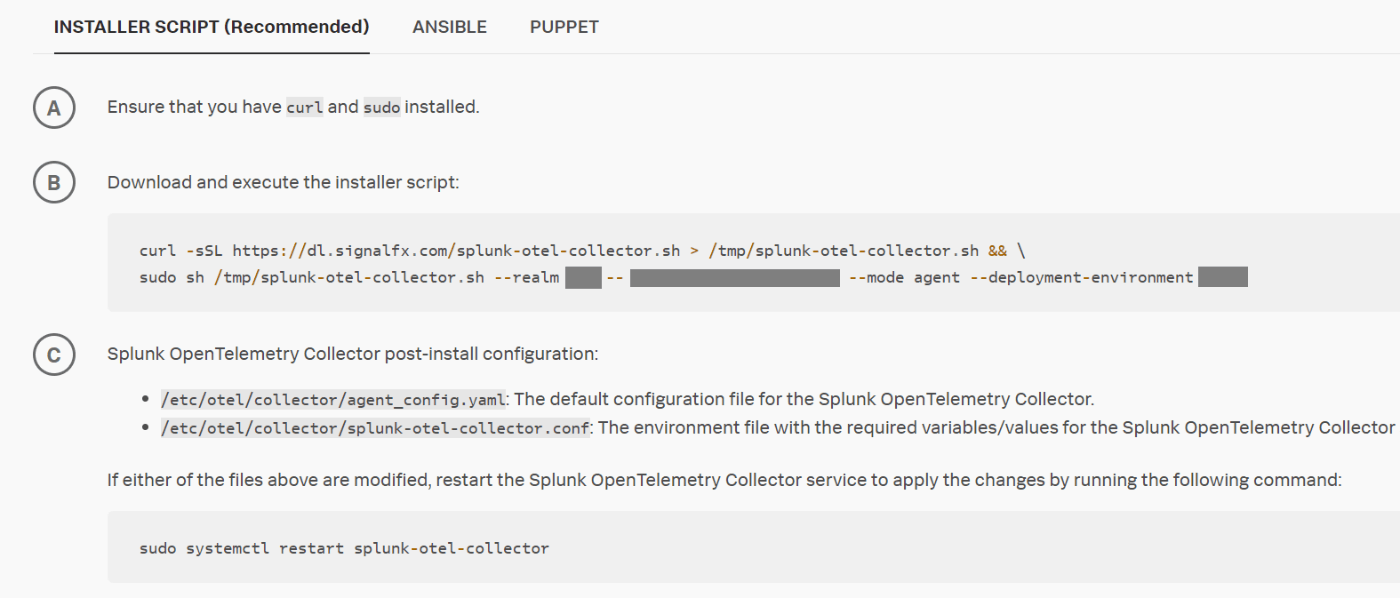Click the inline curl code word

(304, 107)
